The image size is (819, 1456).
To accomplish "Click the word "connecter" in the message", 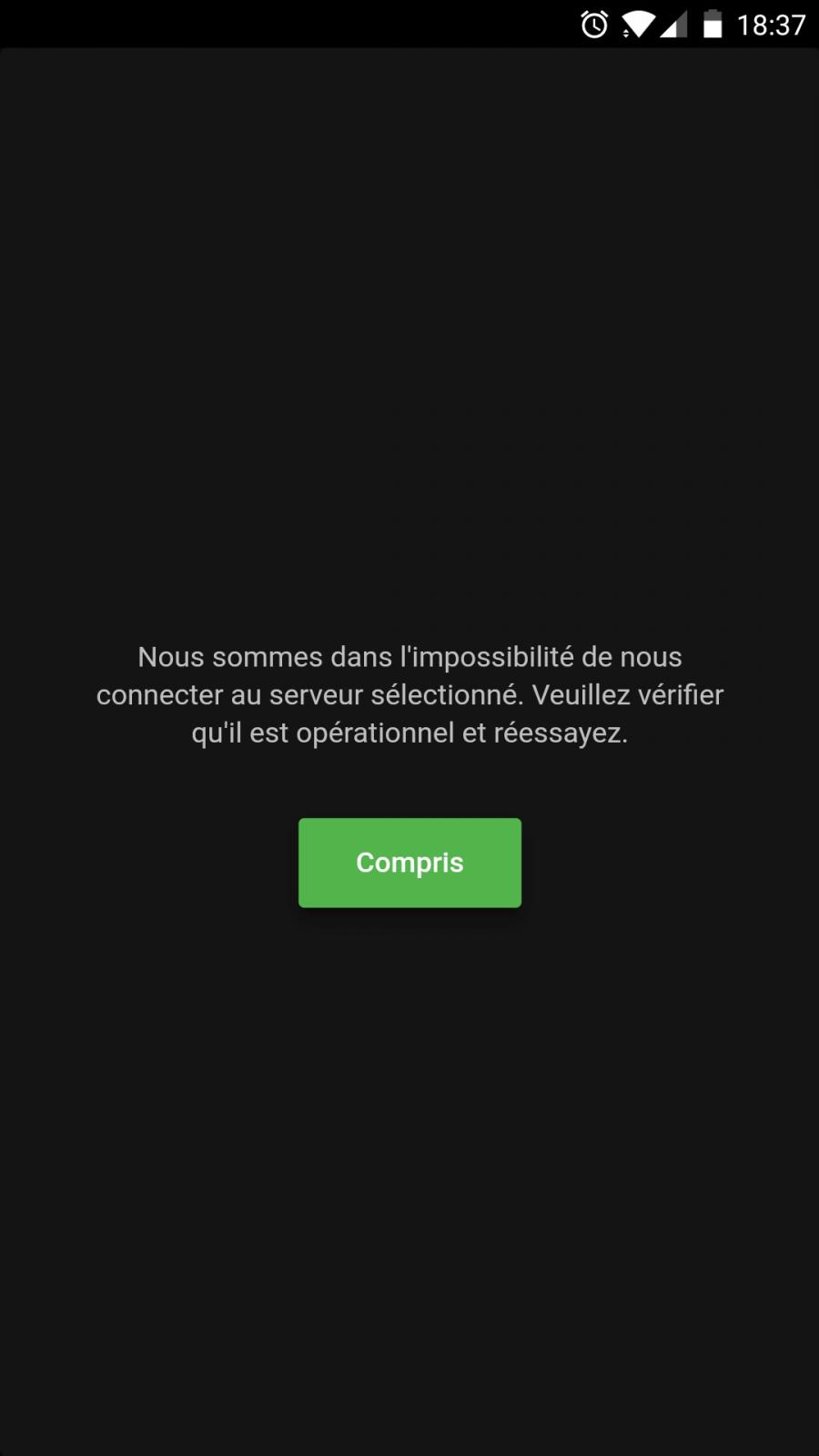I will [159, 695].
